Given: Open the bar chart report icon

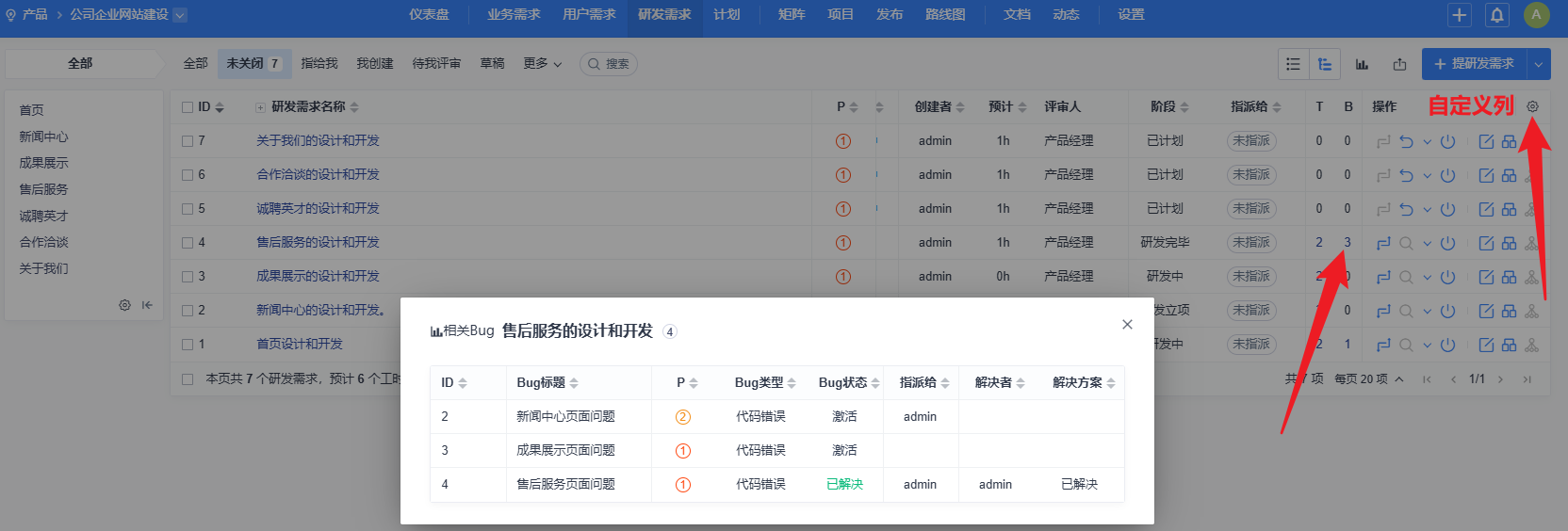Looking at the screenshot, I should click(x=1362, y=64).
